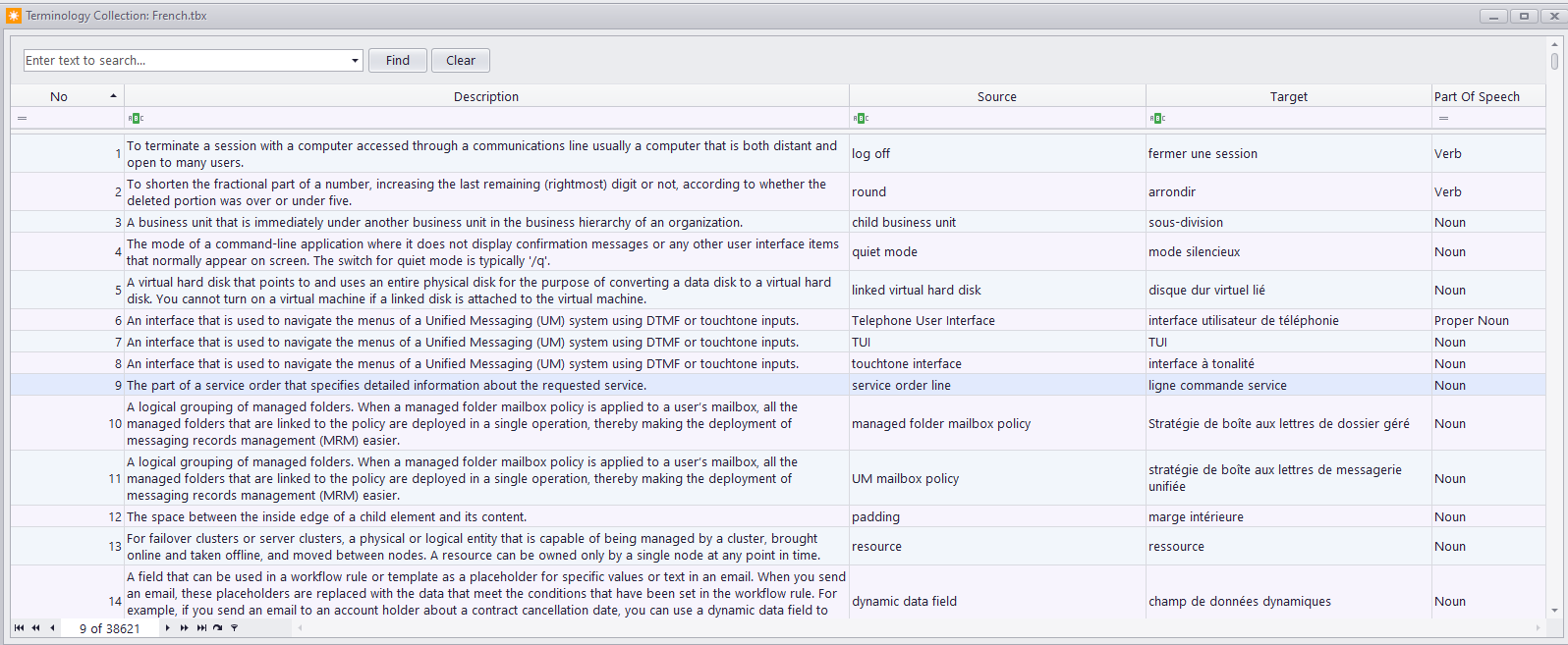1568x645 pixels.
Task: Select the 'Telephone User Interface' source cell
Action: tap(997, 321)
